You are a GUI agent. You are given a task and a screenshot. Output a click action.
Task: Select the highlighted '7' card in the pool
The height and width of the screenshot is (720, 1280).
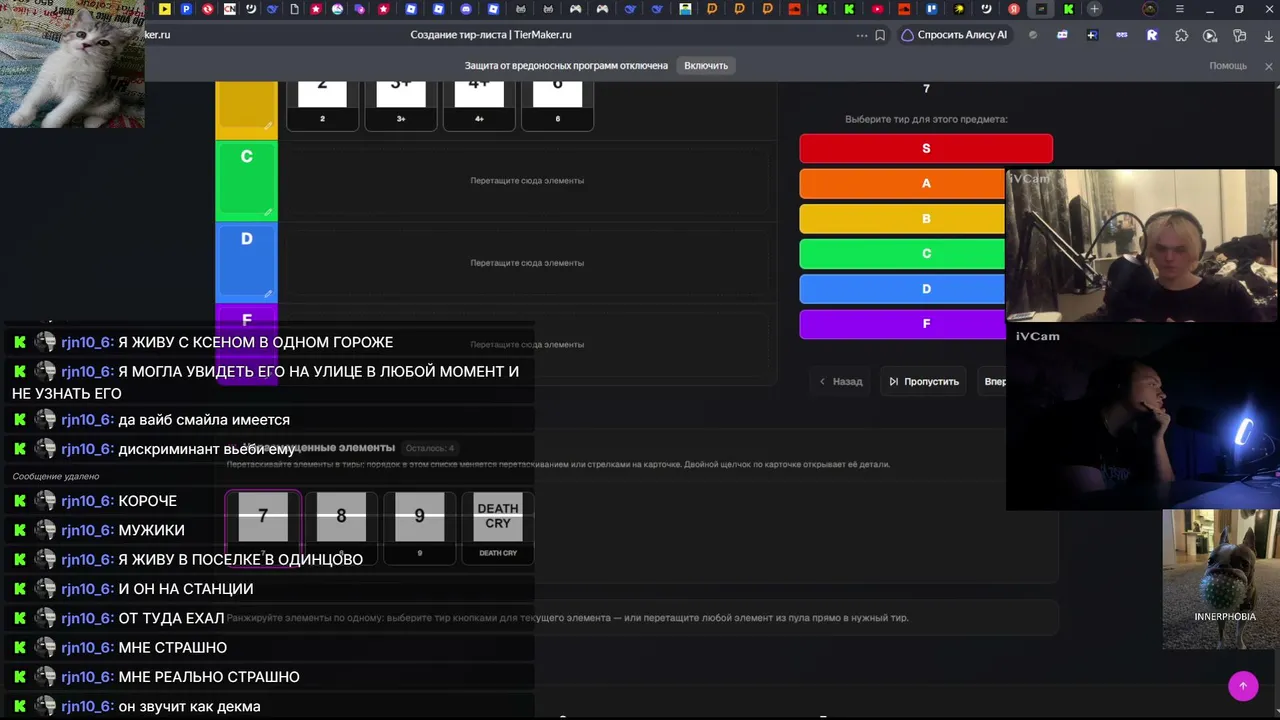pos(263,527)
